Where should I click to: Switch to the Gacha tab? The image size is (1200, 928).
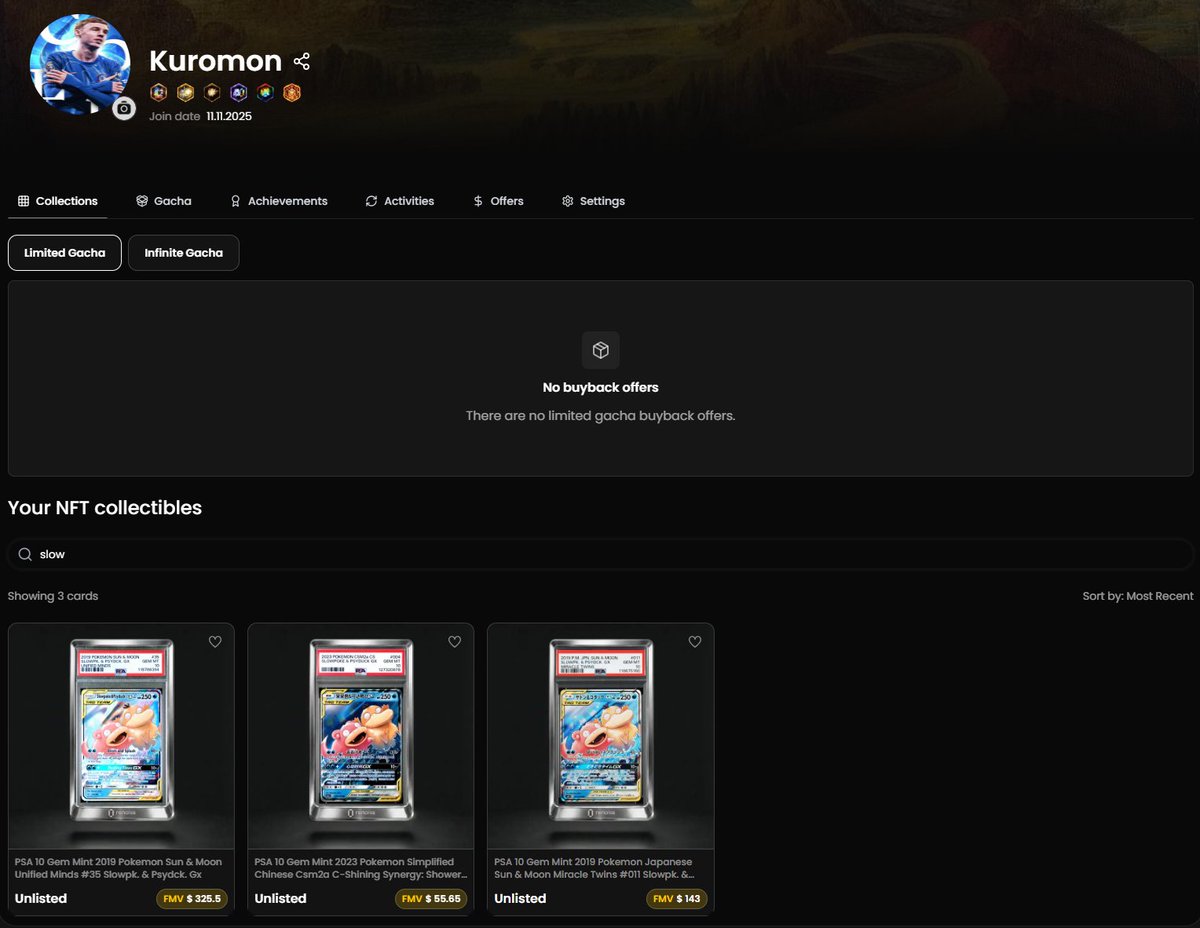163,201
